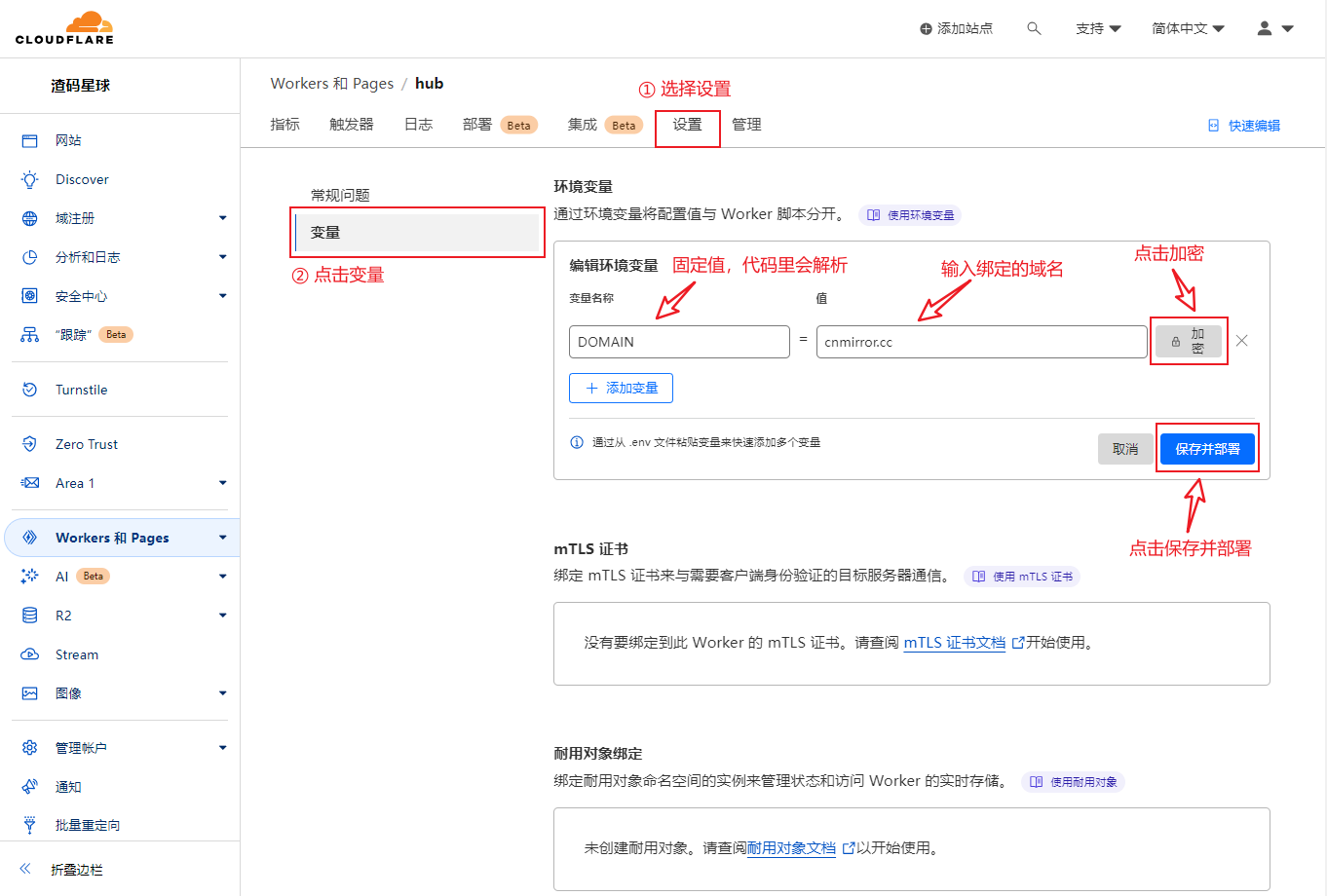Click the 快速编辑 code icon
Screen dimensions: 1327x896
(1213, 126)
